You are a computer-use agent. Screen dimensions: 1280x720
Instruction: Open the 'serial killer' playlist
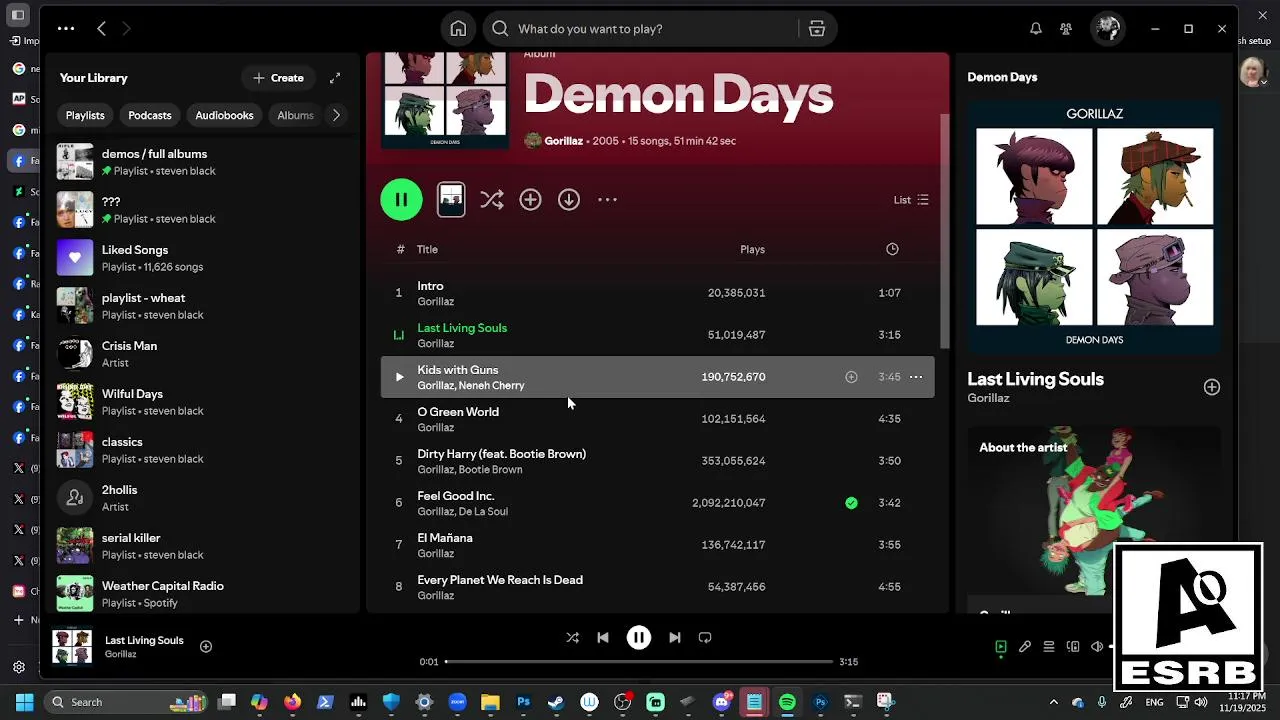[205, 546]
